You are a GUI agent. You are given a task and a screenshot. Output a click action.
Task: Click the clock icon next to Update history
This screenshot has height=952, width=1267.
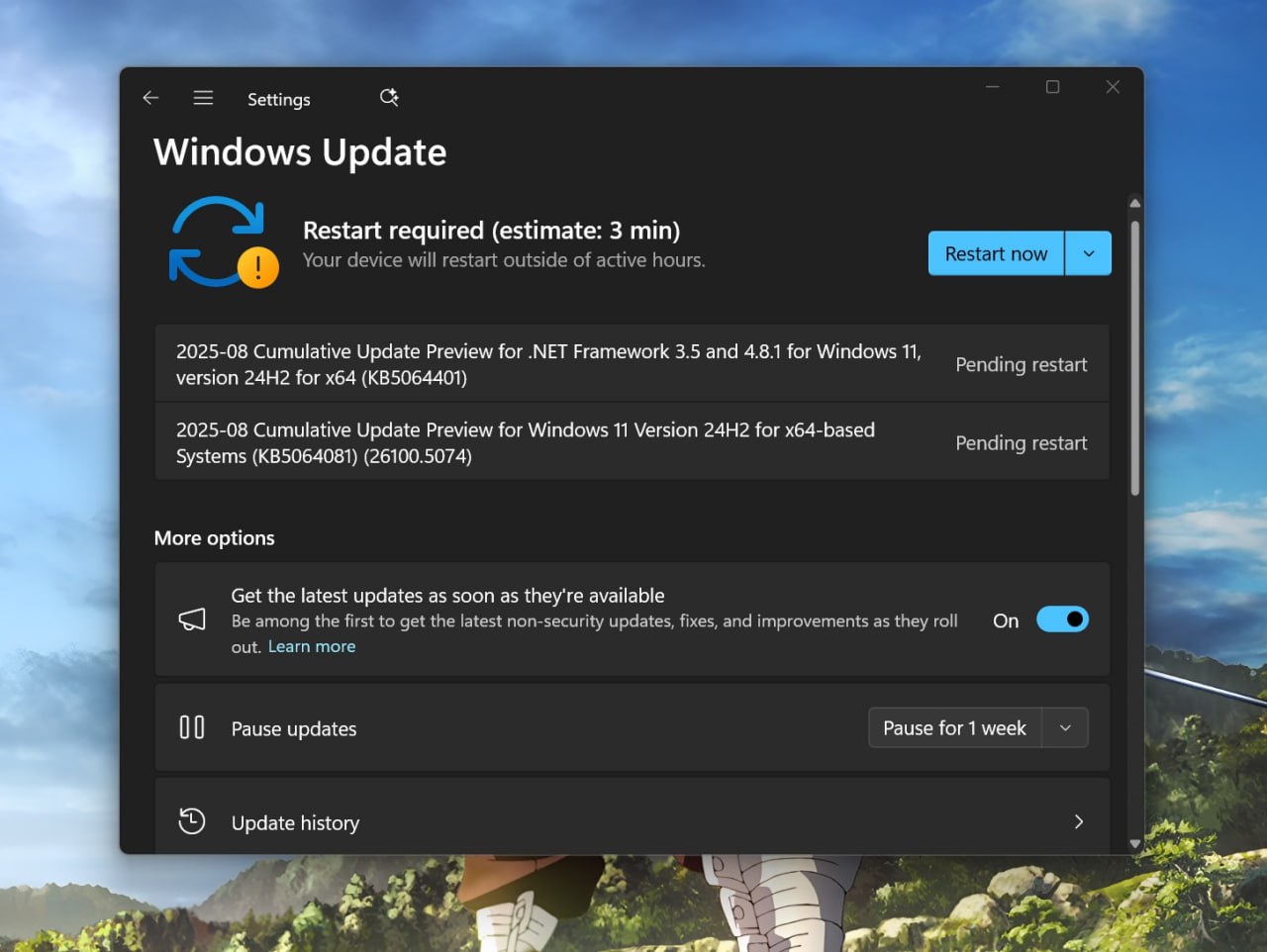[x=191, y=821]
